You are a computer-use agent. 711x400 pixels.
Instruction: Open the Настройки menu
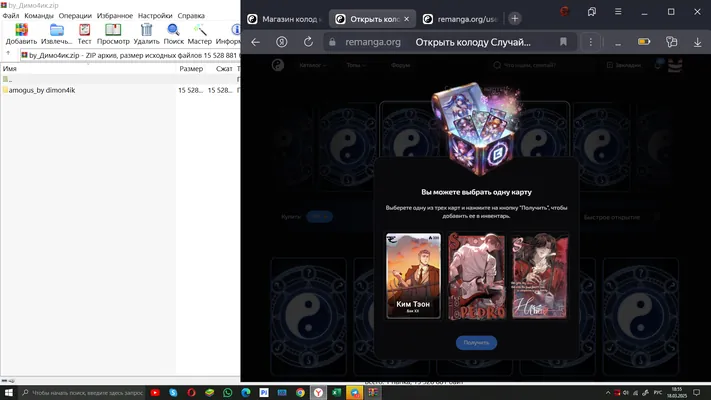155,15
